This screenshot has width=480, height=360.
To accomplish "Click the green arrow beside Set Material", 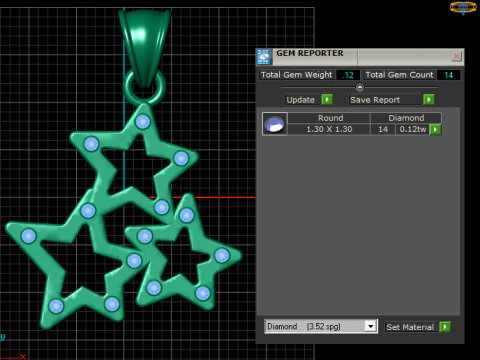I will click(445, 327).
